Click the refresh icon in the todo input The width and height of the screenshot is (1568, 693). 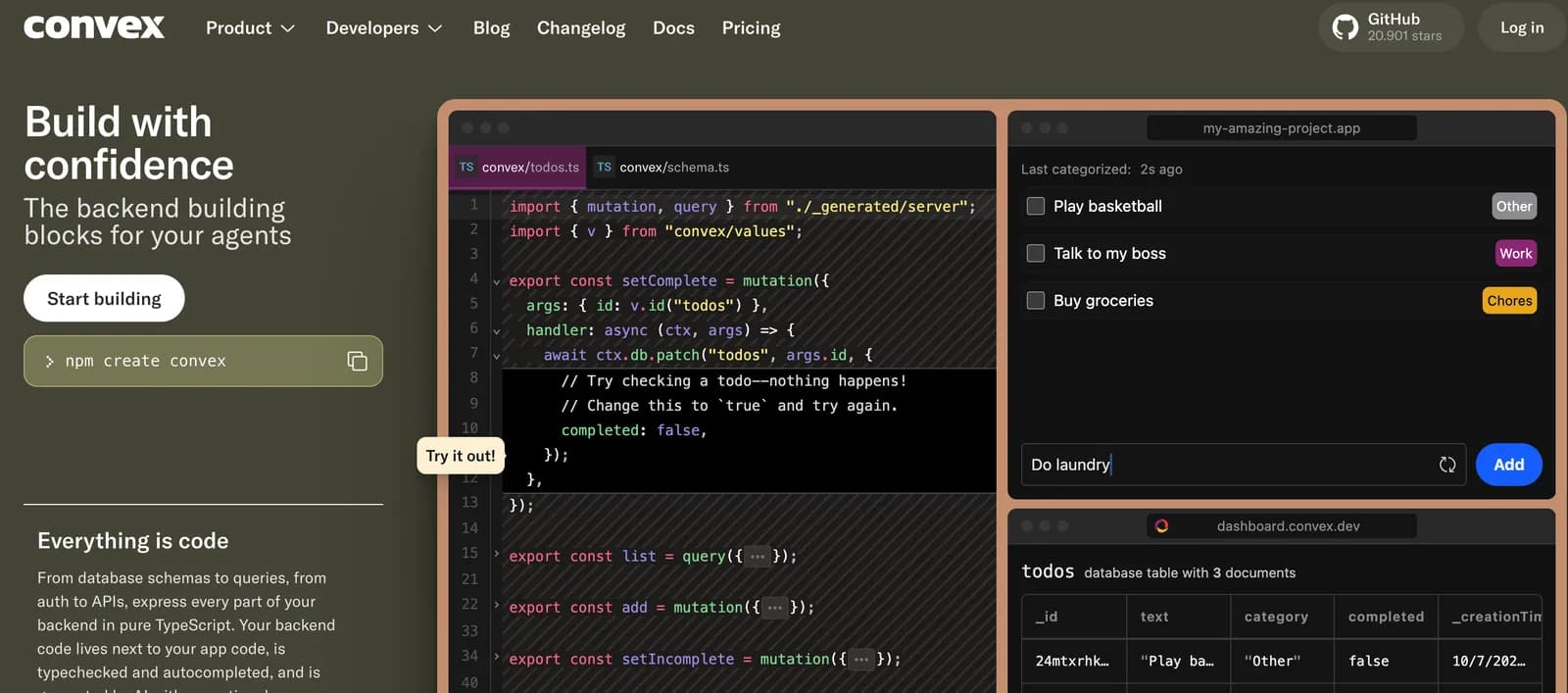(x=1446, y=465)
